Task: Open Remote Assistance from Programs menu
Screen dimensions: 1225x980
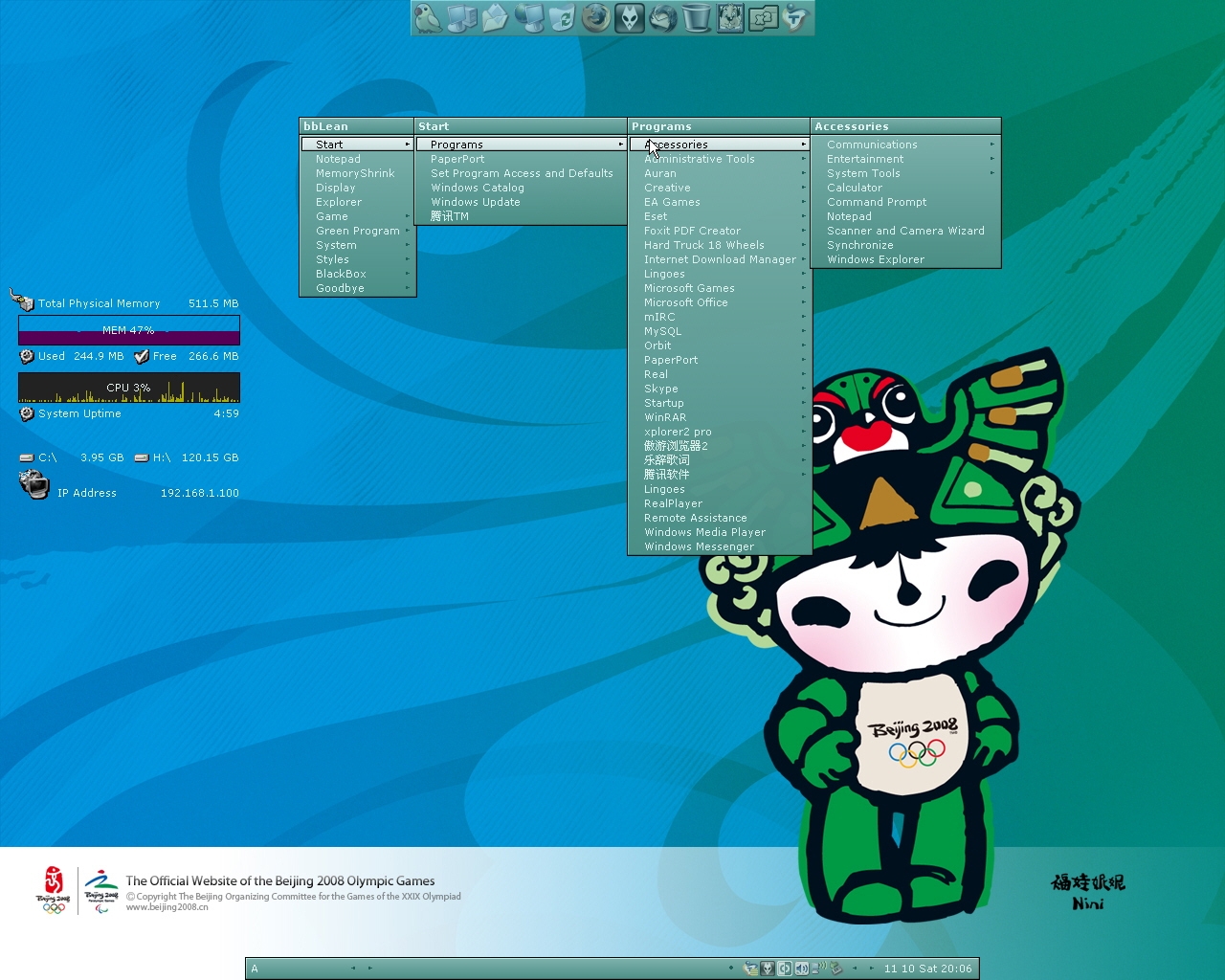Action: (x=719, y=518)
